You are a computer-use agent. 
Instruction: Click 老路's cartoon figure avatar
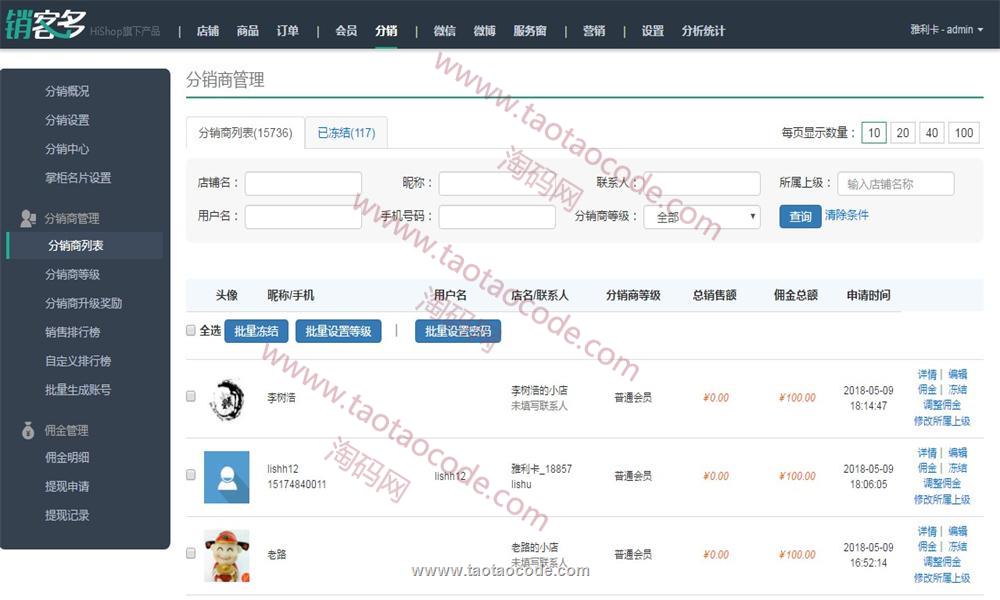click(x=226, y=555)
